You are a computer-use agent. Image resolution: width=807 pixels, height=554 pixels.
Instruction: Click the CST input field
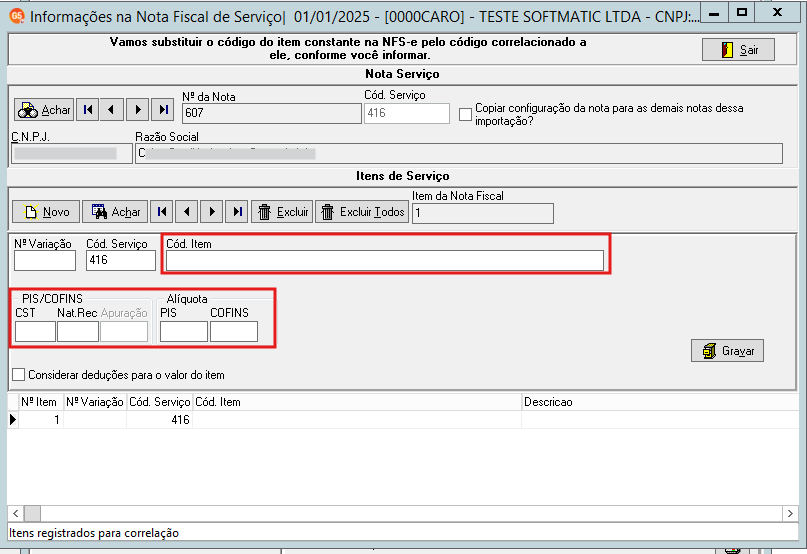(36, 332)
